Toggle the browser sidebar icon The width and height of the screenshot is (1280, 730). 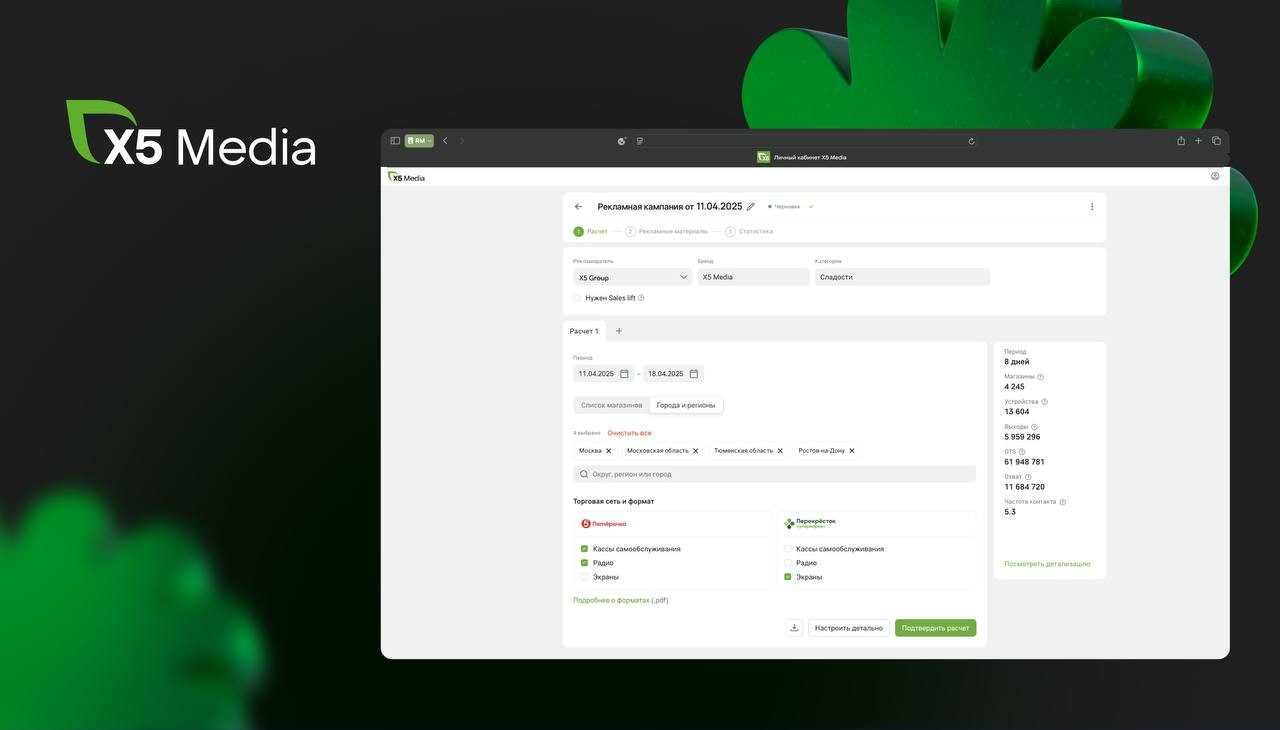395,141
